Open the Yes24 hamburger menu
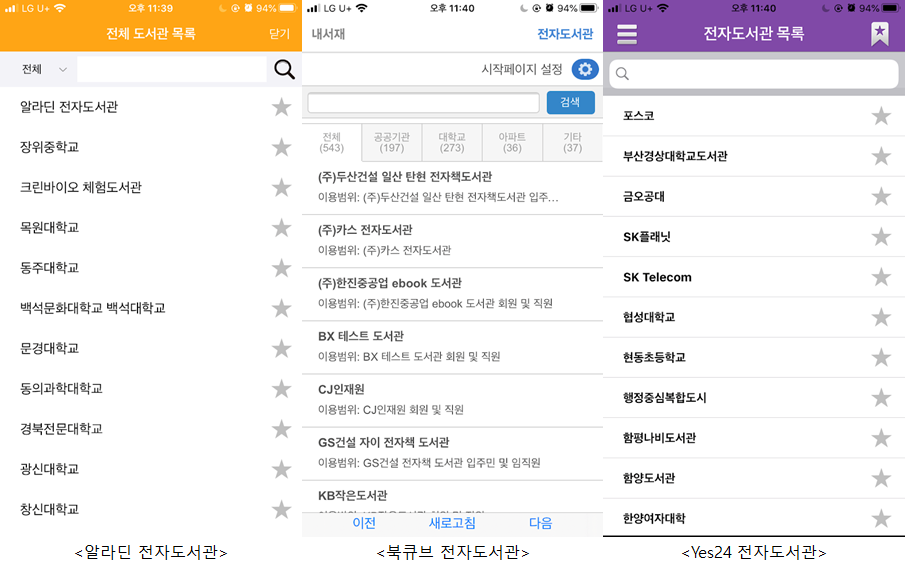 [627, 34]
